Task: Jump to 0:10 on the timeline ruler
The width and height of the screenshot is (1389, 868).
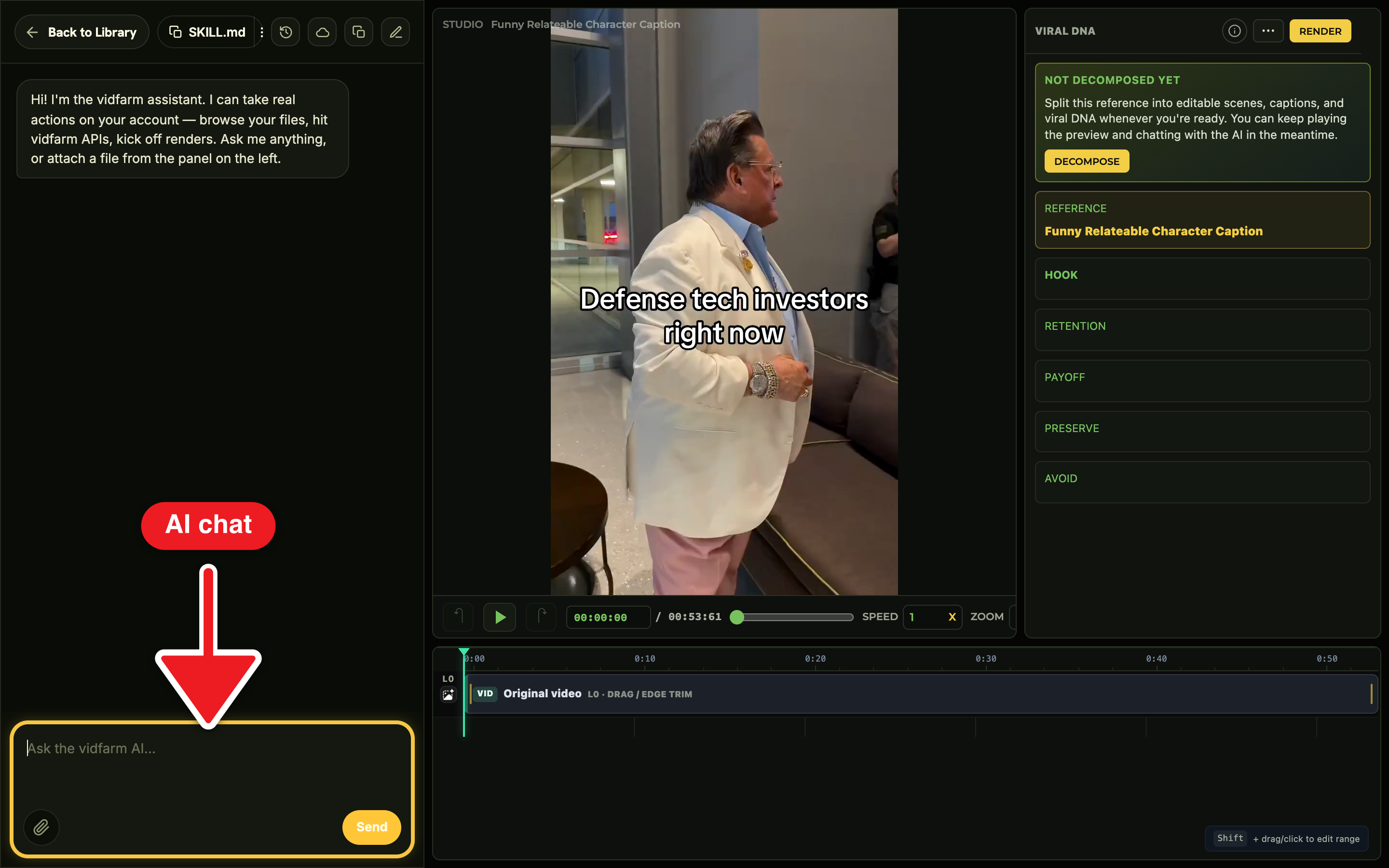Action: click(644, 658)
